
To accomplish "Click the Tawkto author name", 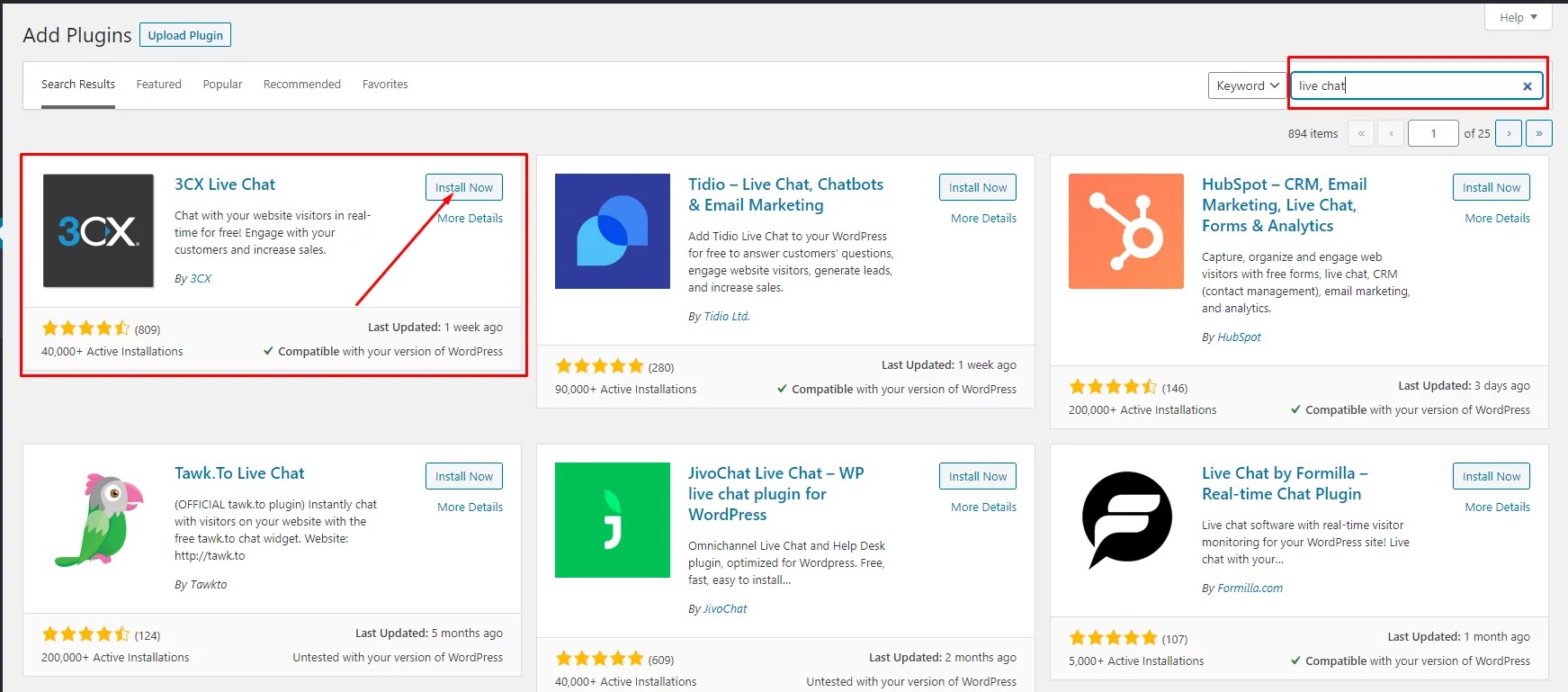I will (x=209, y=585).
